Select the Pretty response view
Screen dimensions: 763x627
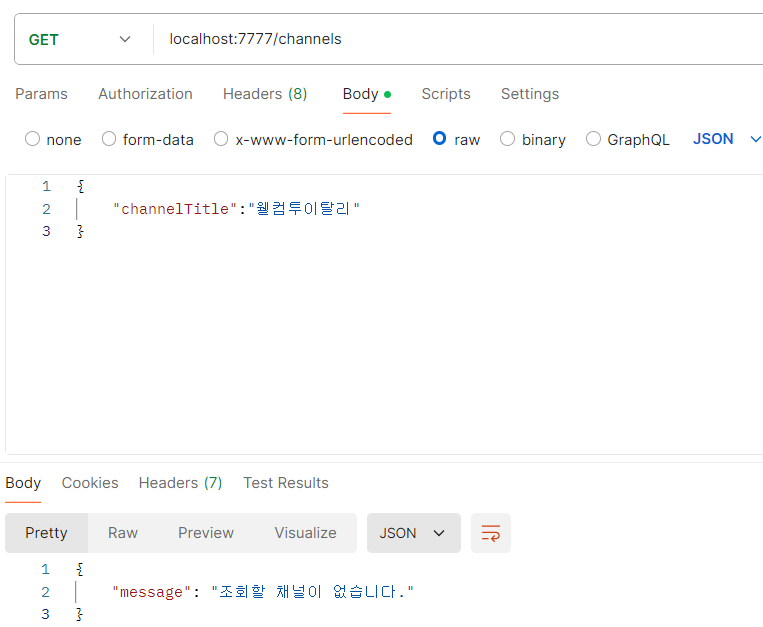point(46,533)
